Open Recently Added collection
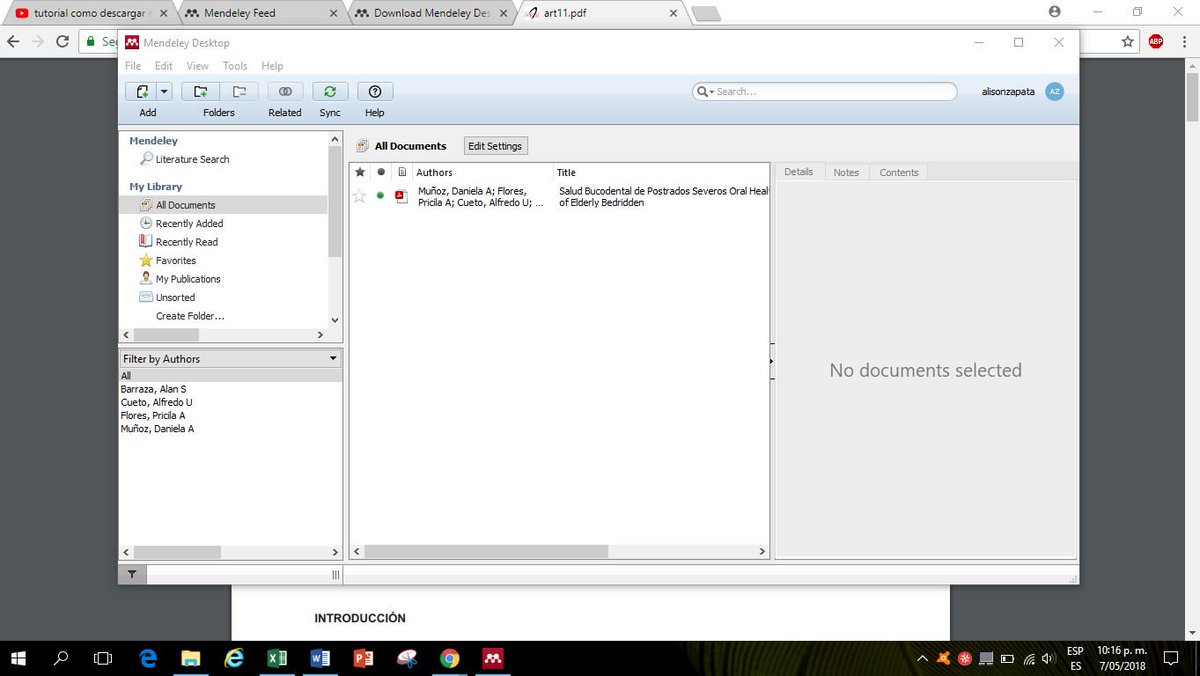Image resolution: width=1200 pixels, height=676 pixels. [x=189, y=223]
